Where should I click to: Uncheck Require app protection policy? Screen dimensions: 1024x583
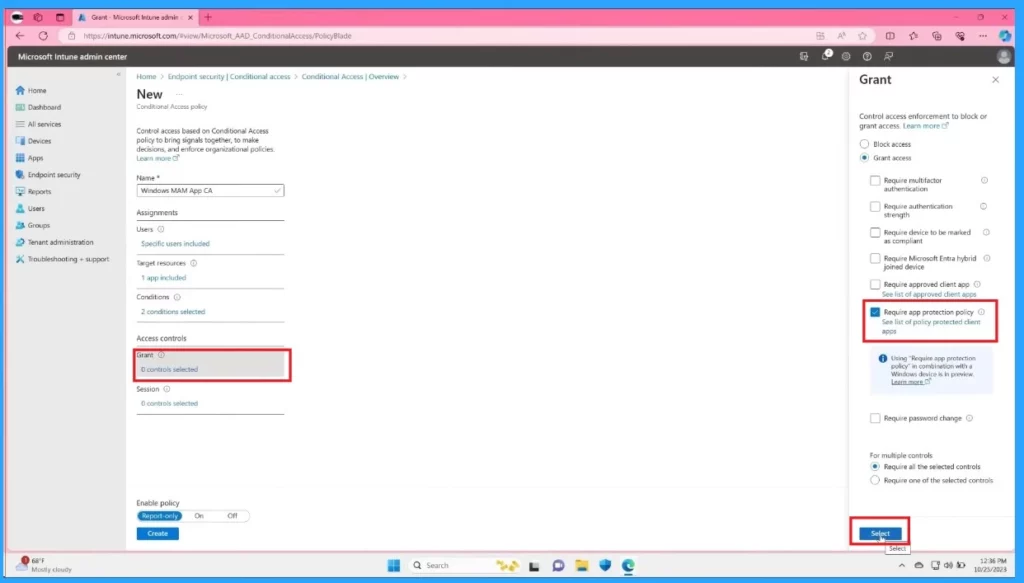pos(875,312)
